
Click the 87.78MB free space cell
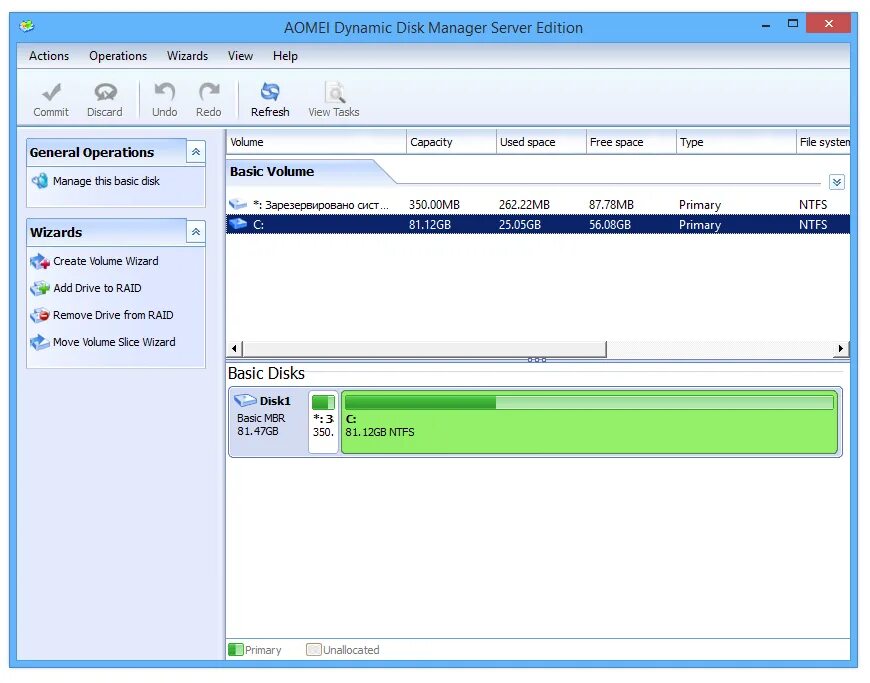coord(611,205)
